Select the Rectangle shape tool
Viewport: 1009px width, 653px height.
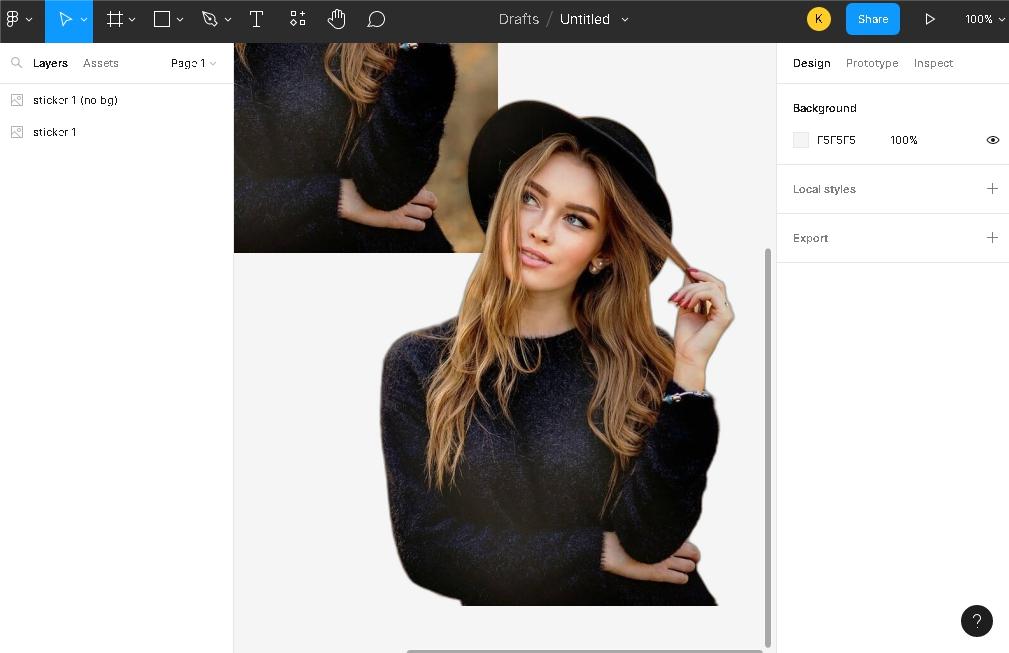pyautogui.click(x=162, y=19)
